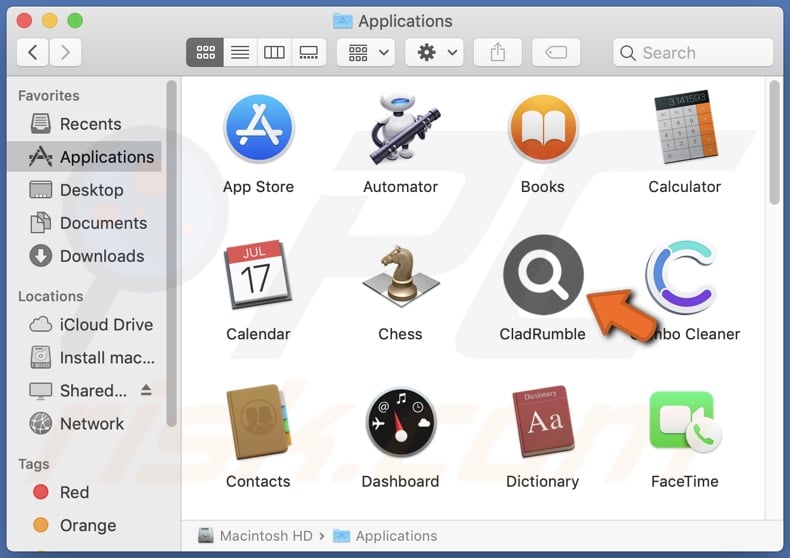Select Downloads in the sidebar
The image size is (790, 558).
(x=102, y=256)
